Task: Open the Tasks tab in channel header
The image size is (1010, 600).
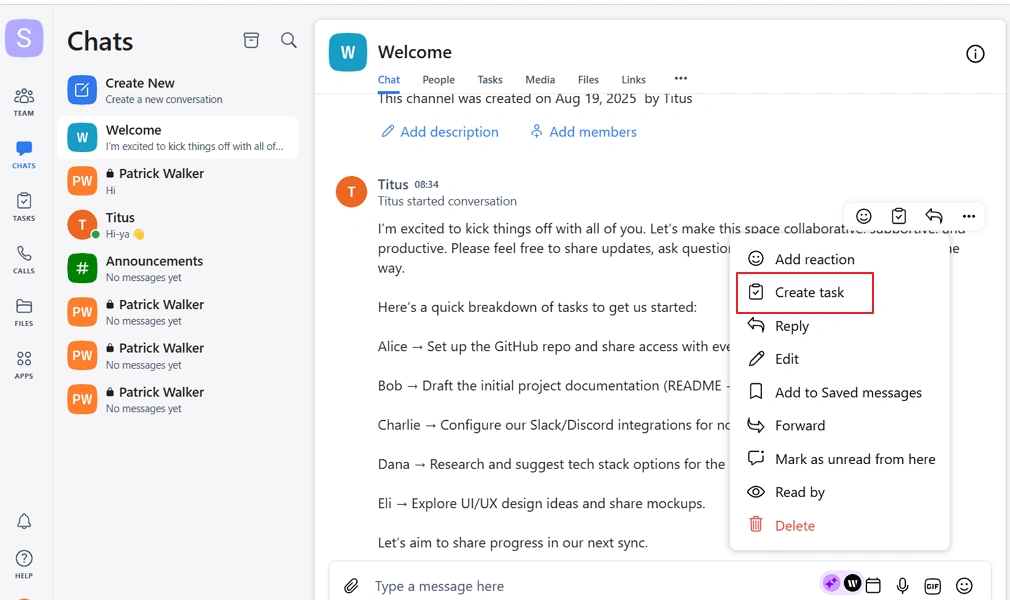Action: pyautogui.click(x=490, y=80)
